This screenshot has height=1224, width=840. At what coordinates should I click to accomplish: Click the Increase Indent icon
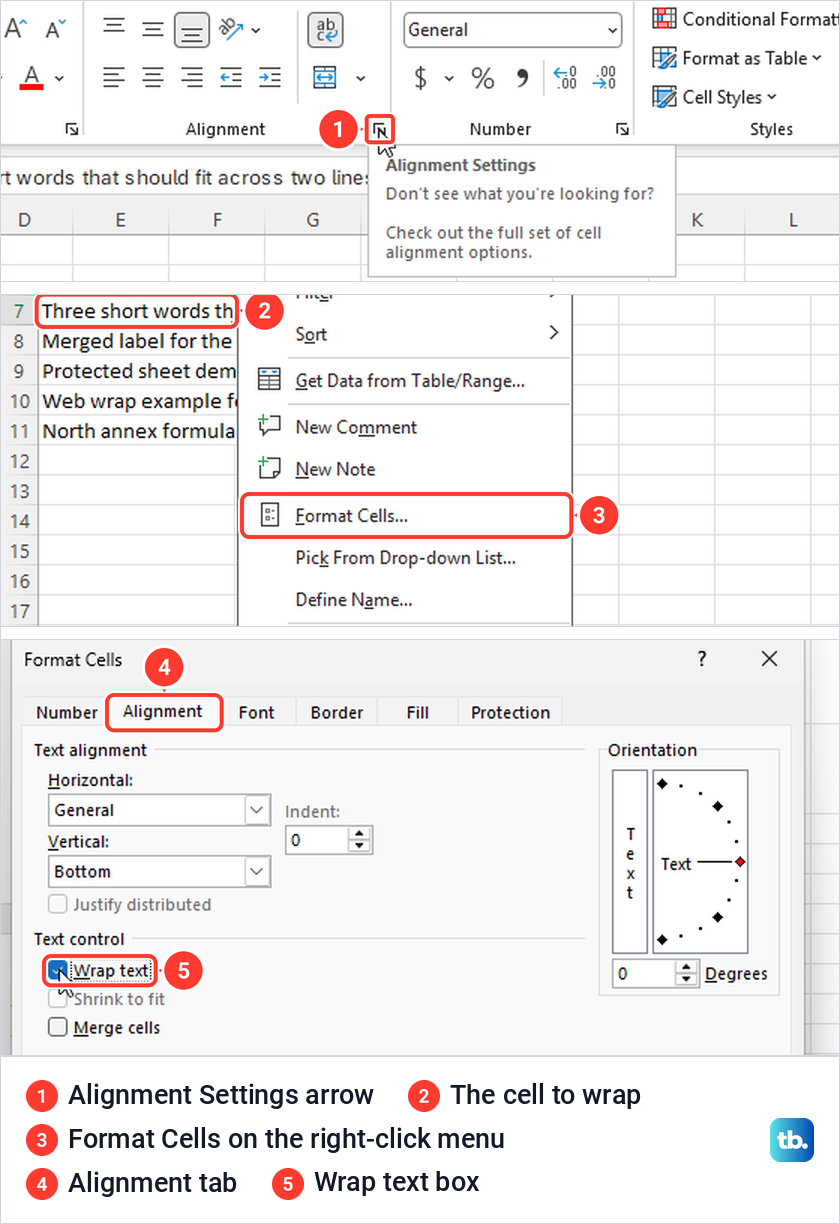point(269,77)
